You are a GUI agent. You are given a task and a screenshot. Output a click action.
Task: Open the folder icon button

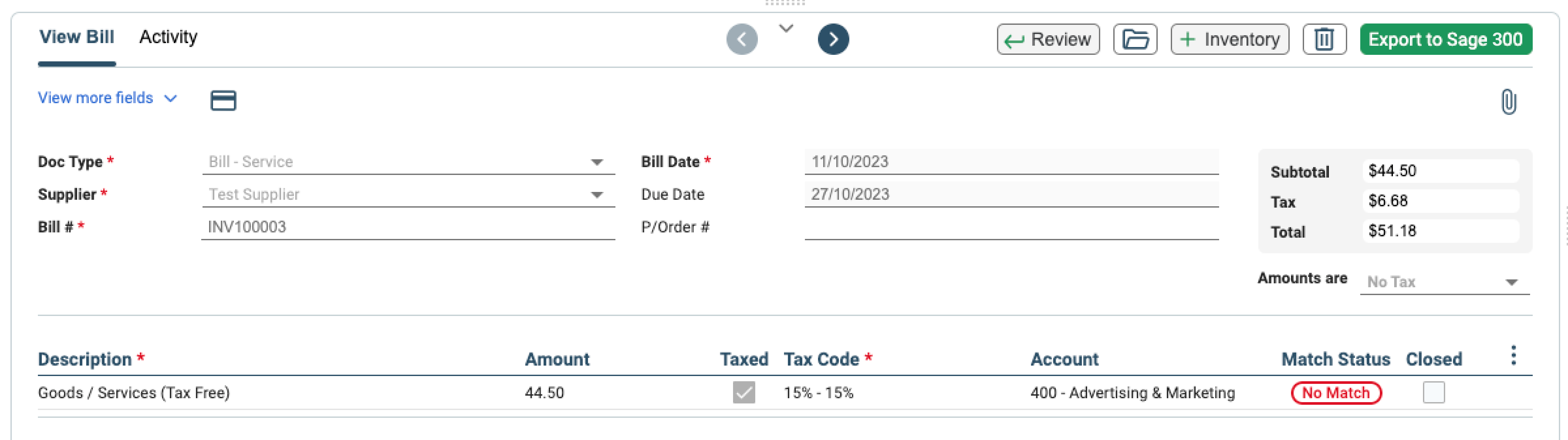point(1135,39)
